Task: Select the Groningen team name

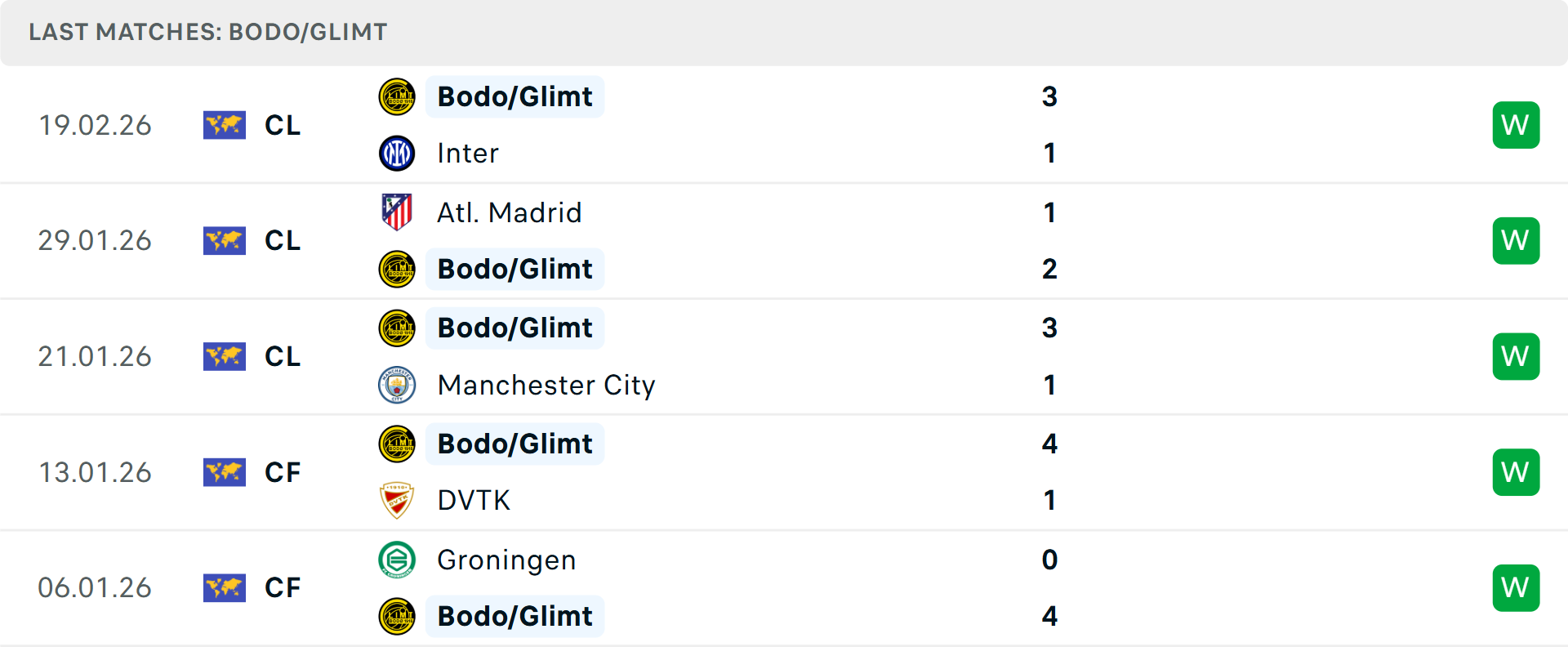Action: (506, 560)
